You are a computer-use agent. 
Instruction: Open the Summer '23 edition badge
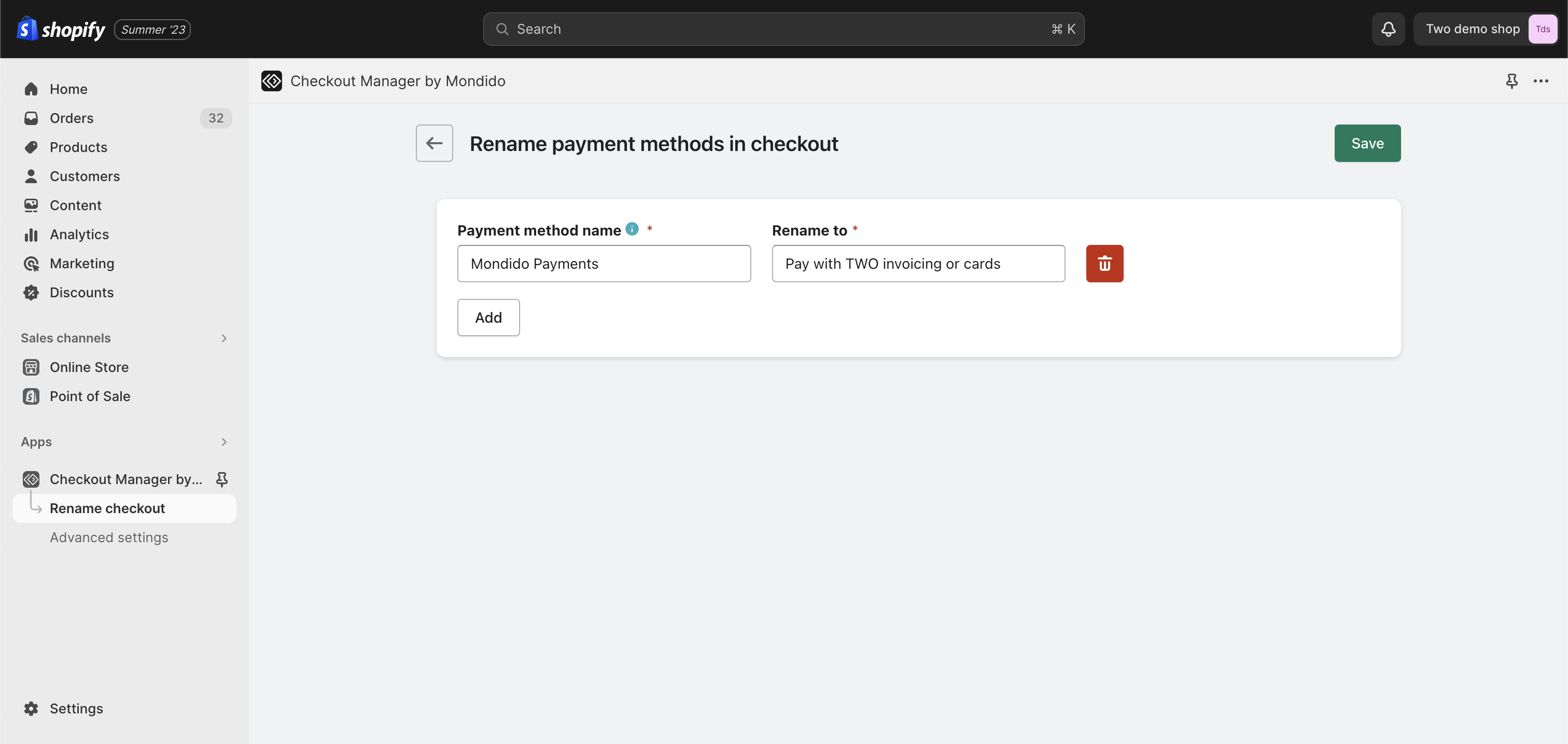pyautogui.click(x=152, y=29)
